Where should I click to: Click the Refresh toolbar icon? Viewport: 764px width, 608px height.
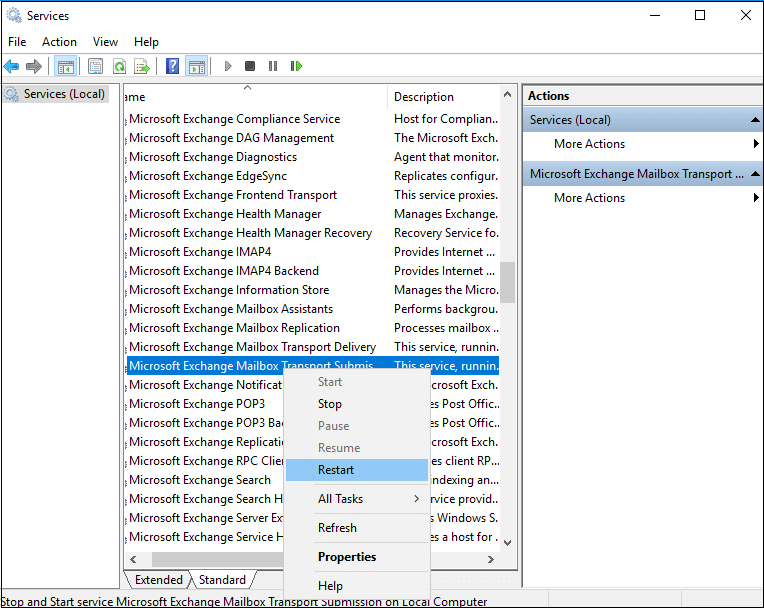click(119, 66)
